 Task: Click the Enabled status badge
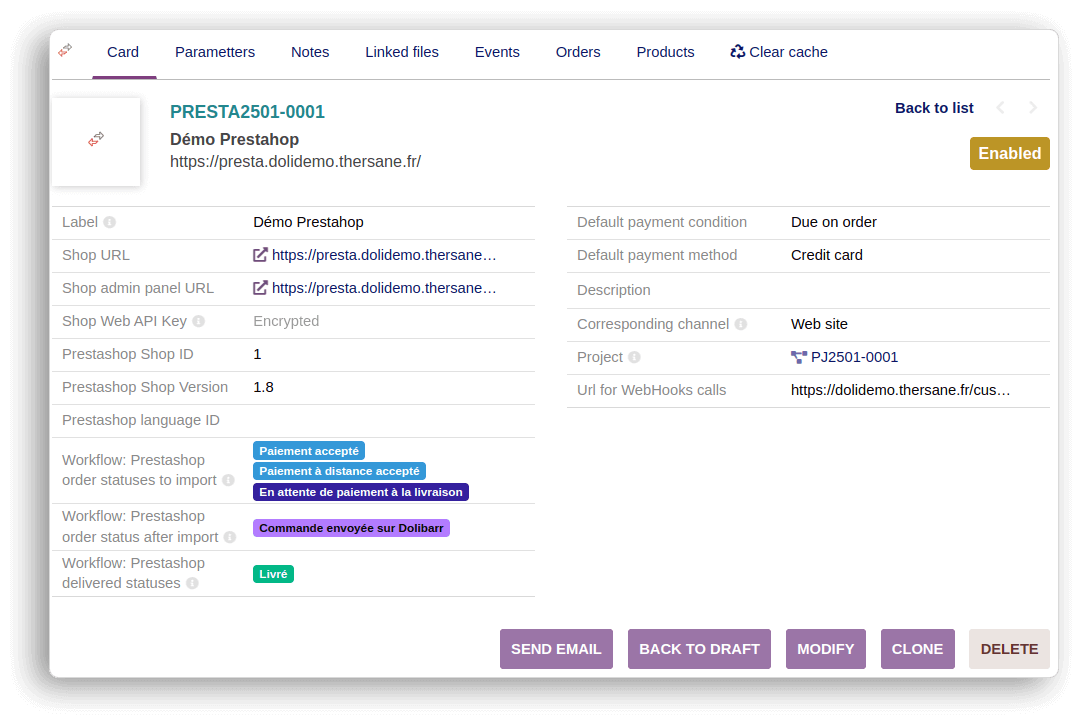[x=1009, y=154]
